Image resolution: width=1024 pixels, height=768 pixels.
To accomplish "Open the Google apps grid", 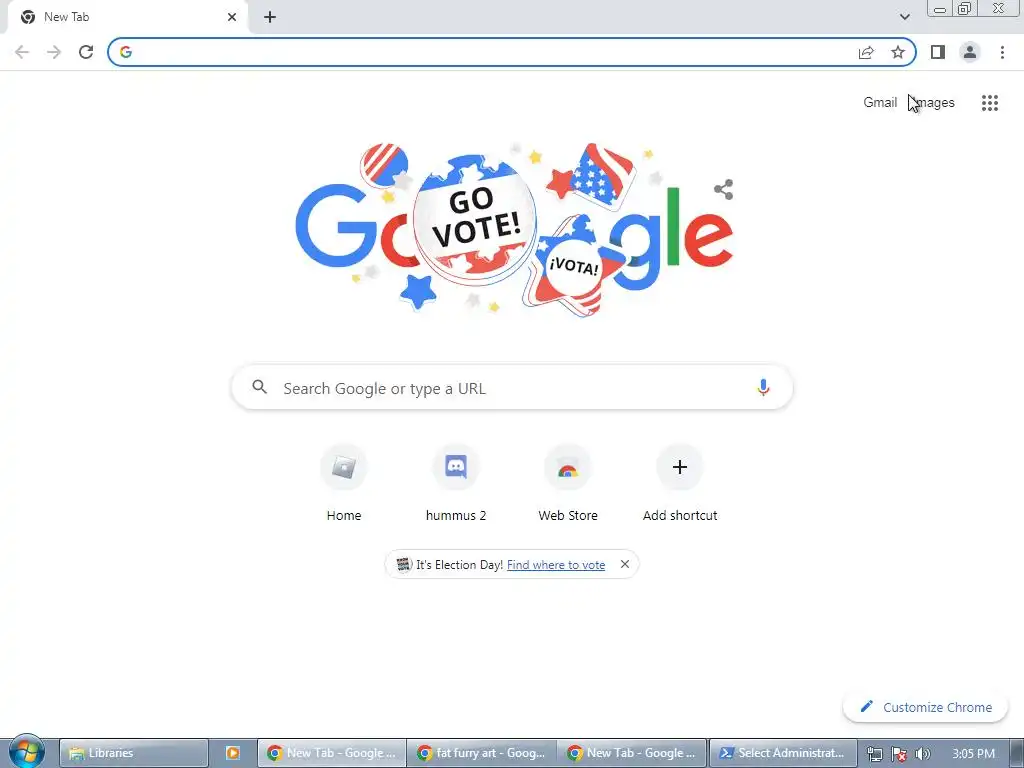I will [990, 103].
